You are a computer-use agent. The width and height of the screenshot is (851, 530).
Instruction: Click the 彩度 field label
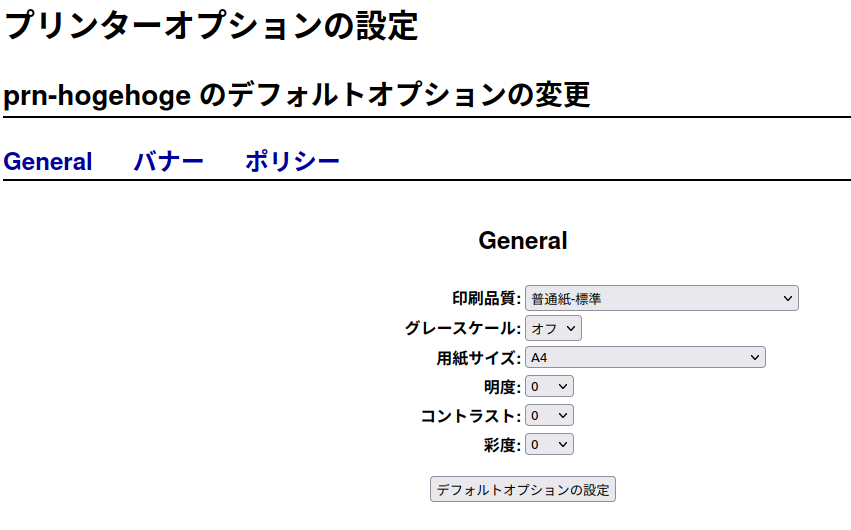(502, 445)
